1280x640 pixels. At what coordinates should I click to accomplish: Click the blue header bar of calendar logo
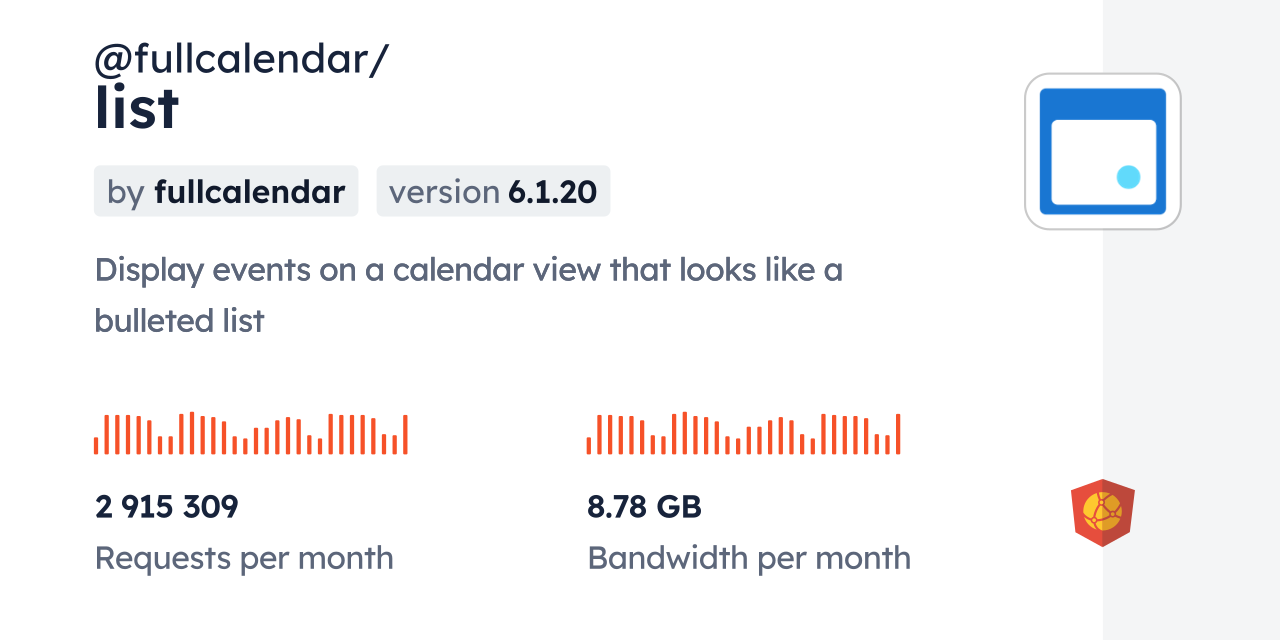click(1102, 104)
